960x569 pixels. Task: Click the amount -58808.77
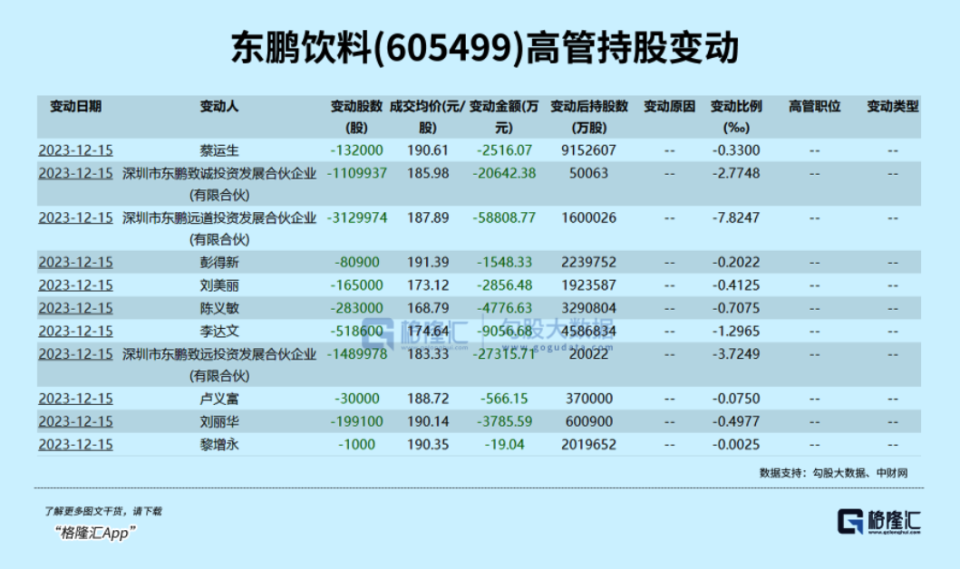tap(504, 218)
